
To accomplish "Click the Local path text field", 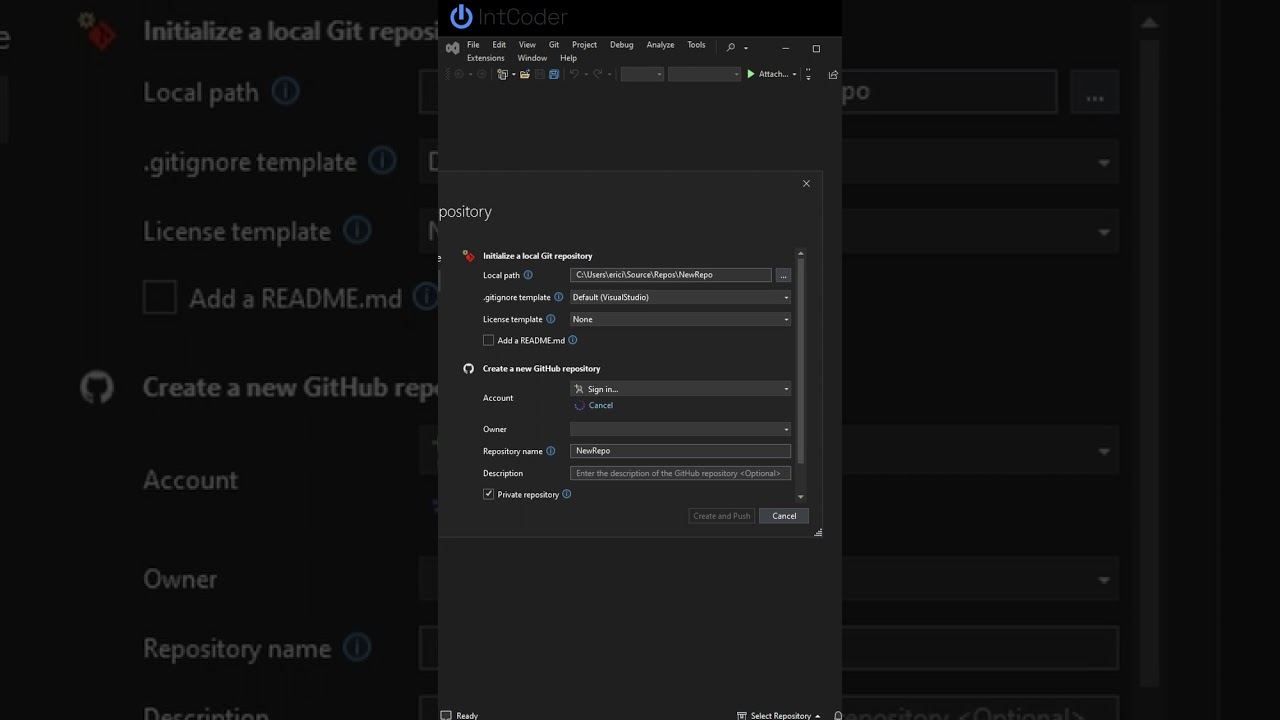I will click(671, 275).
